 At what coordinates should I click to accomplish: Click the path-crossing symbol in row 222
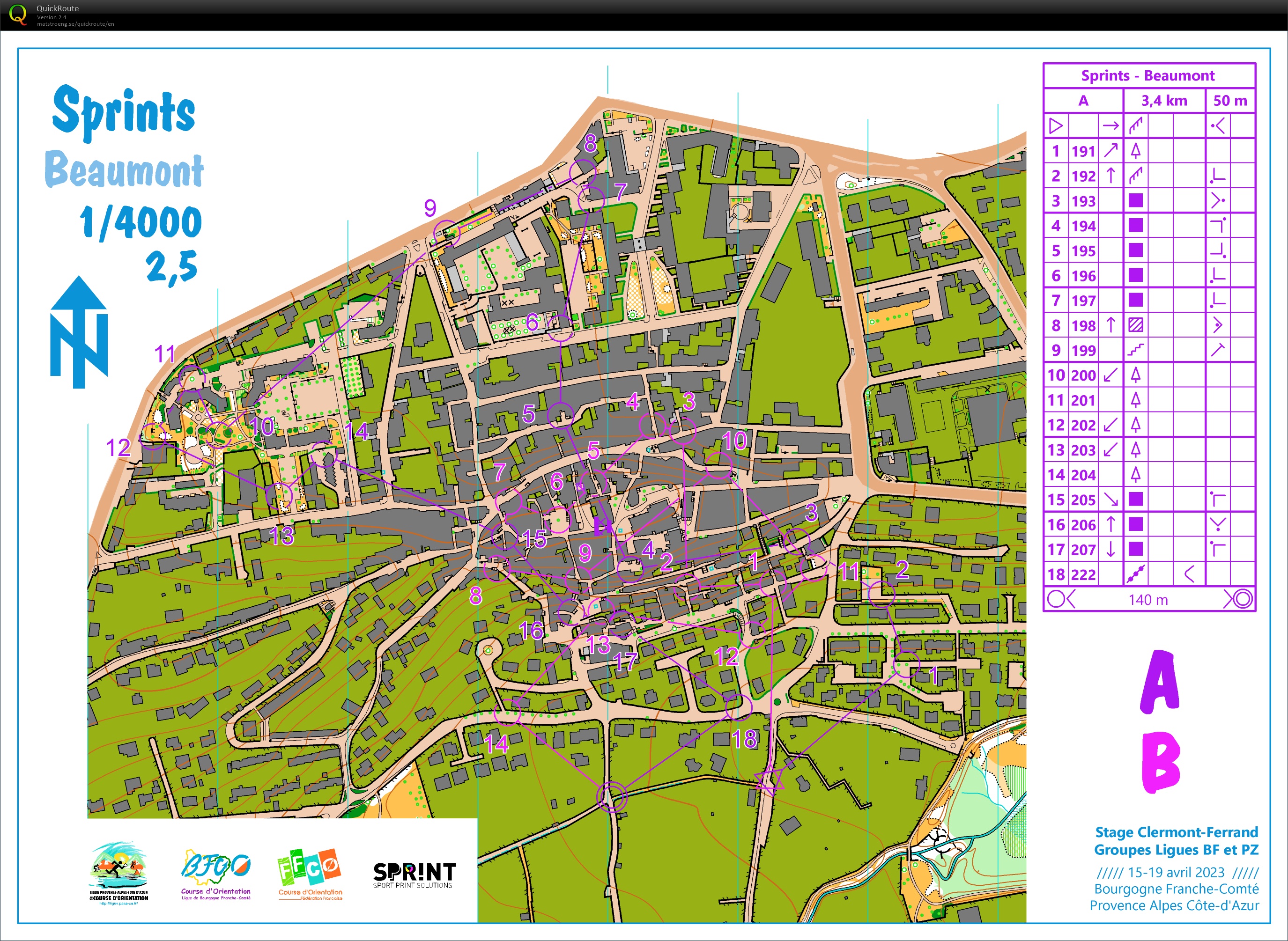1135,574
